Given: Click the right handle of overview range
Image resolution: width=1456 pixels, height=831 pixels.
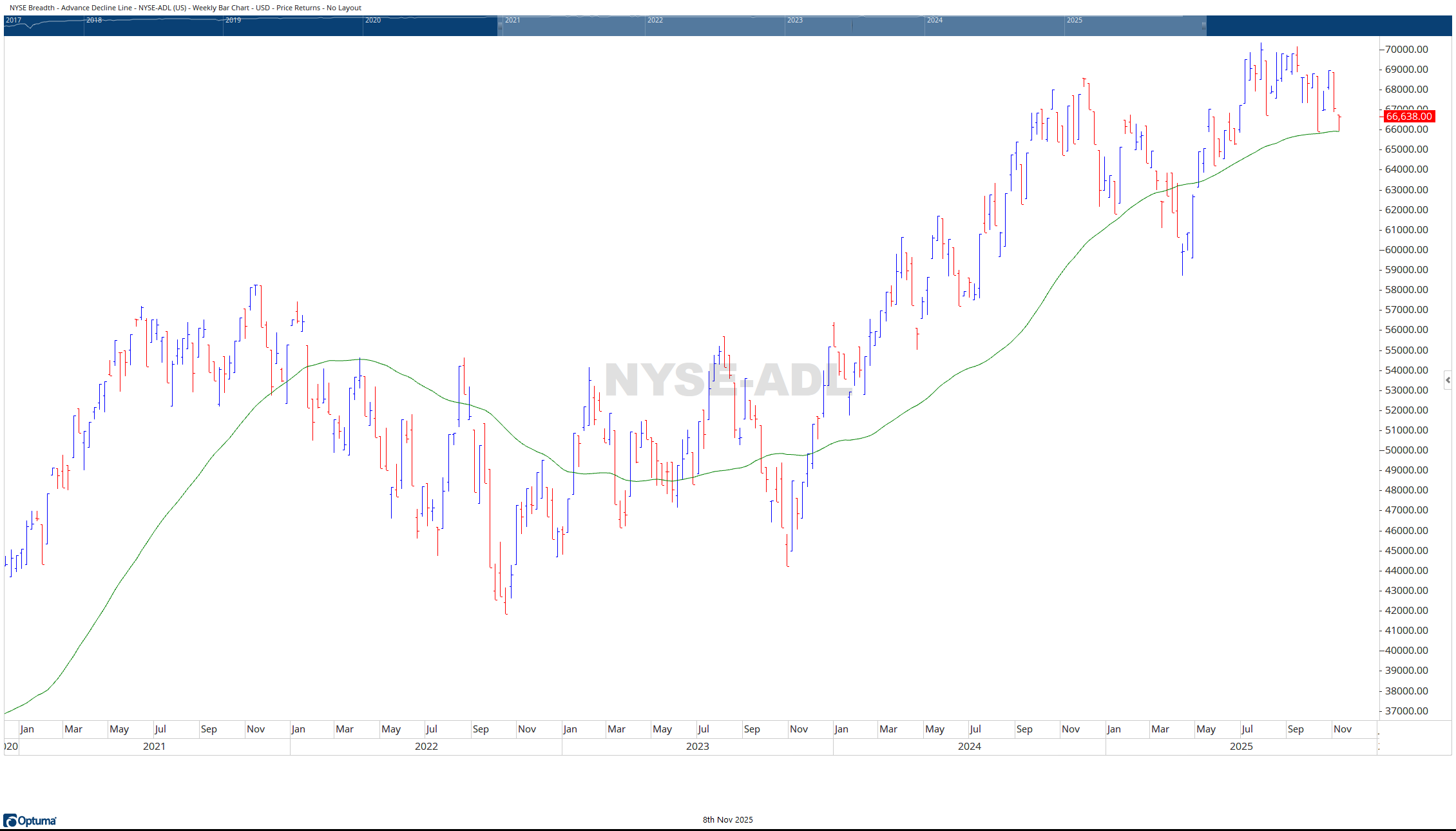Looking at the screenshot, I should pyautogui.click(x=1203, y=26).
